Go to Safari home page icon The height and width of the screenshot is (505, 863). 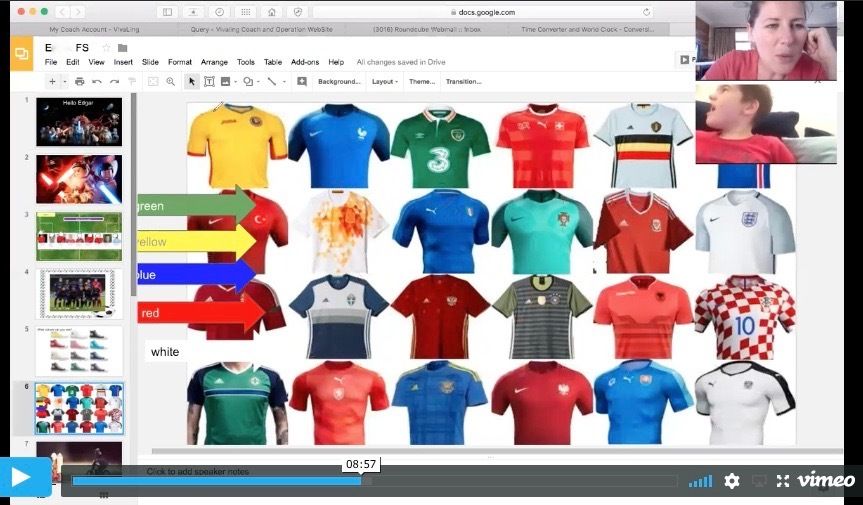[272, 12]
